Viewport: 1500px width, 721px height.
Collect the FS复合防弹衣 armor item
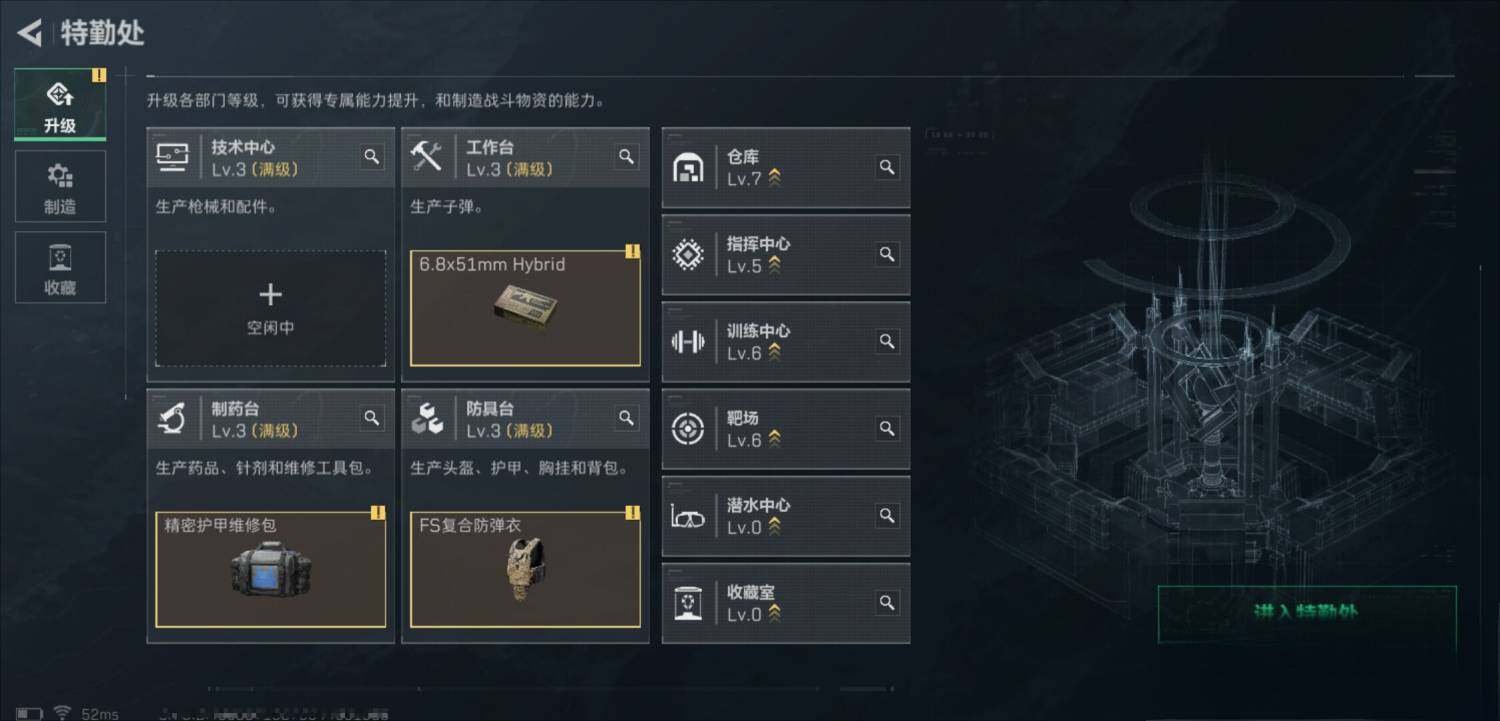coord(526,570)
